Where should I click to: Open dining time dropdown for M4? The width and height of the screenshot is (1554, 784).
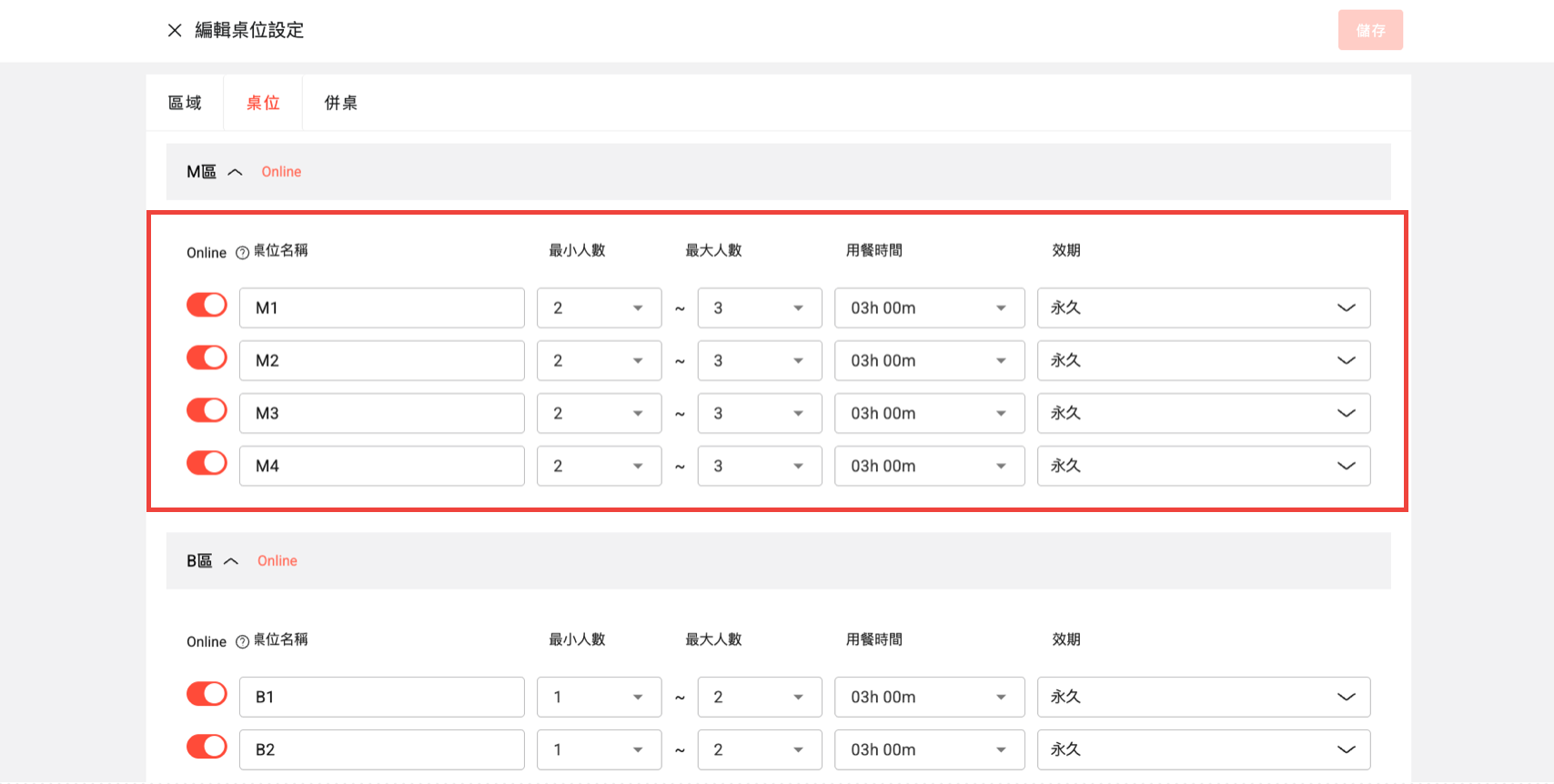(929, 467)
